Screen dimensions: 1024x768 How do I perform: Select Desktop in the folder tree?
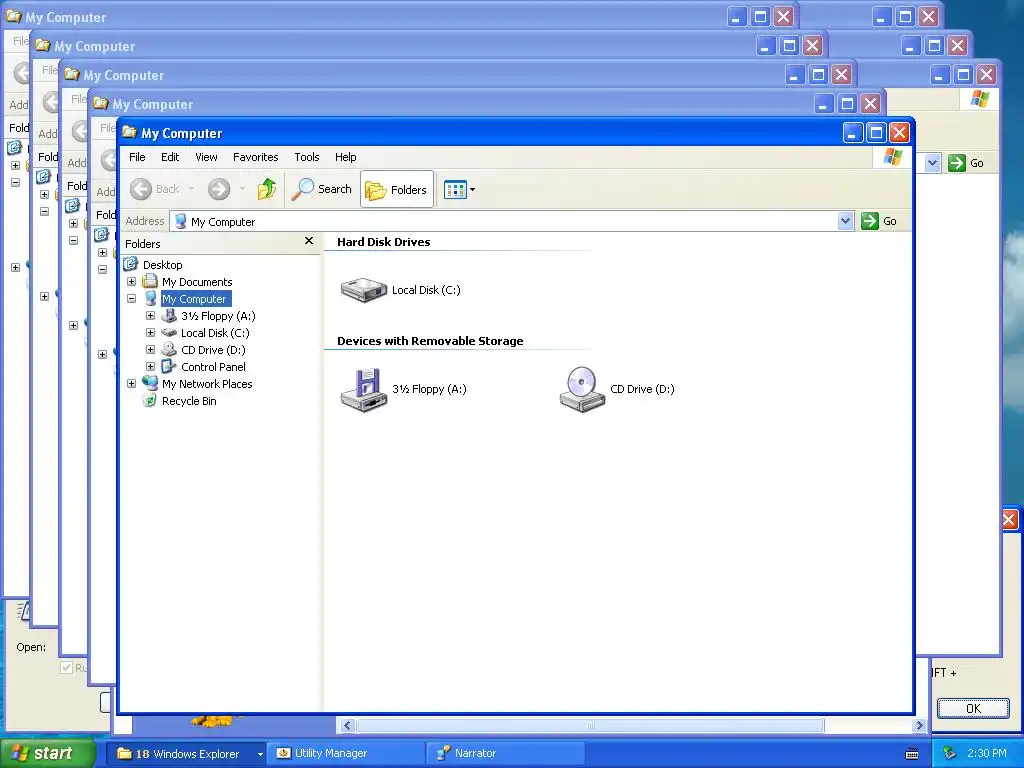pos(163,264)
